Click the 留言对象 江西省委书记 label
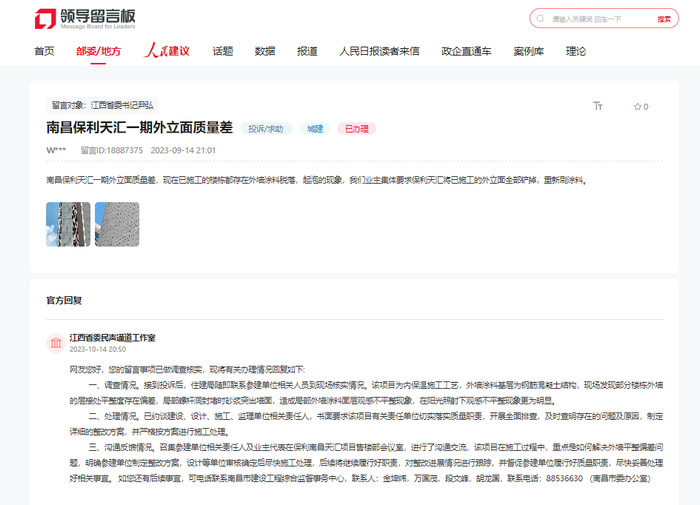700x505 pixels. (102, 105)
